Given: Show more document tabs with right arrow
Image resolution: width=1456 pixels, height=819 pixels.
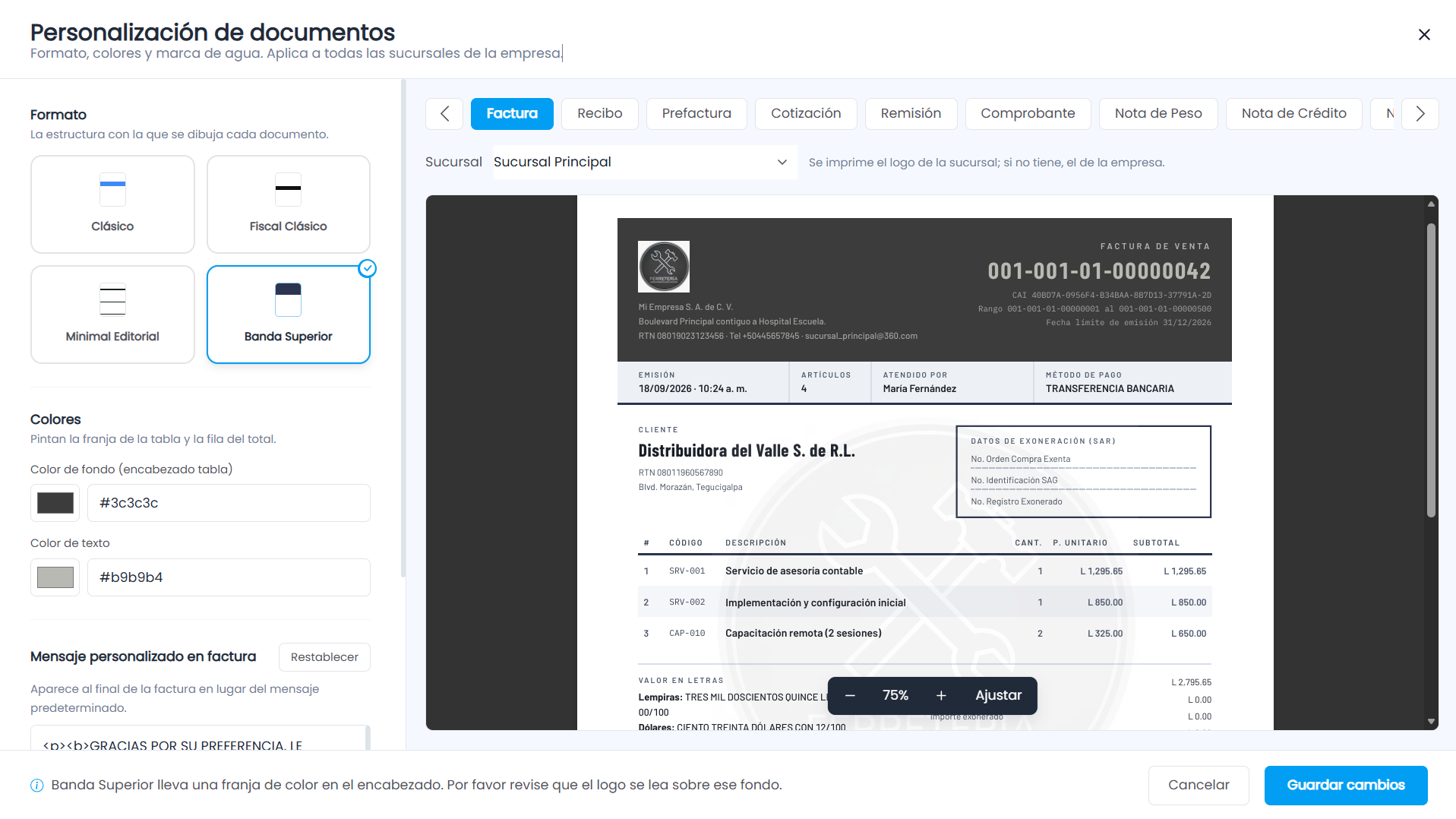Looking at the screenshot, I should coord(1420,114).
